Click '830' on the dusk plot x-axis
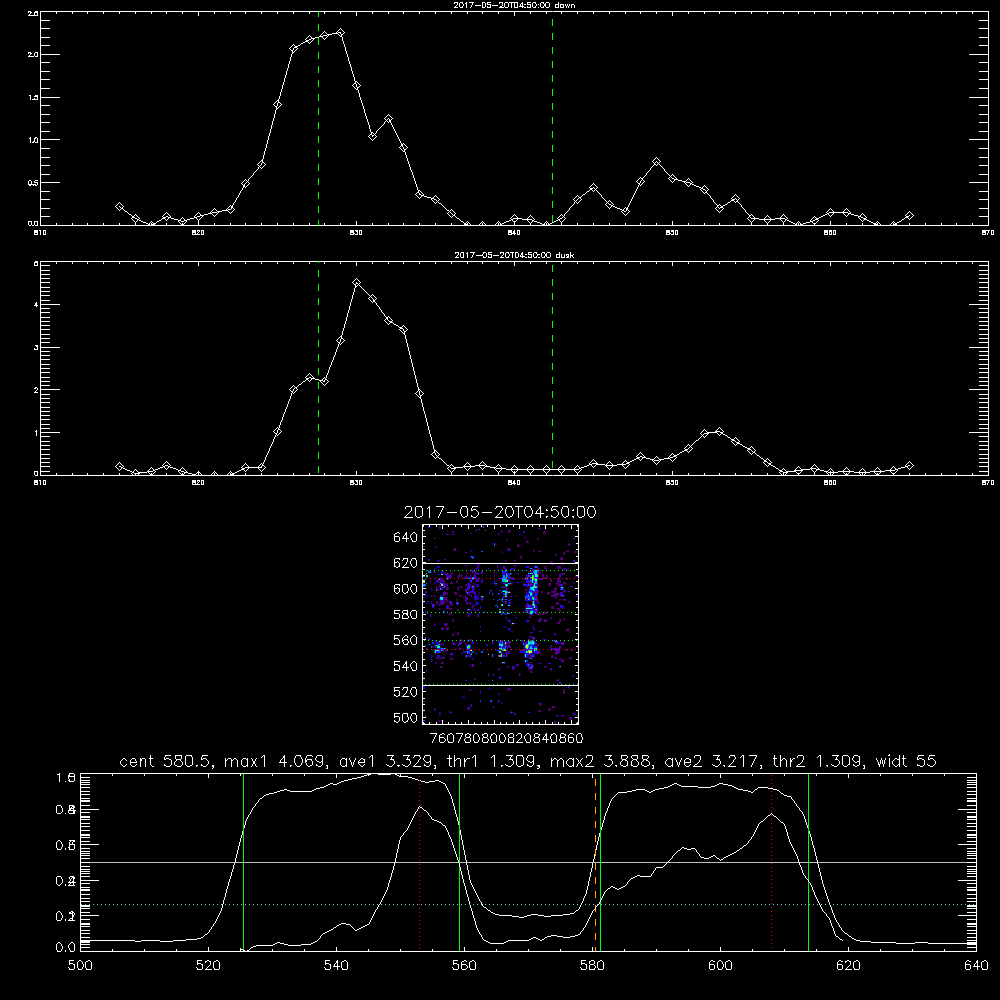The height and width of the screenshot is (1000, 1000). [x=356, y=483]
